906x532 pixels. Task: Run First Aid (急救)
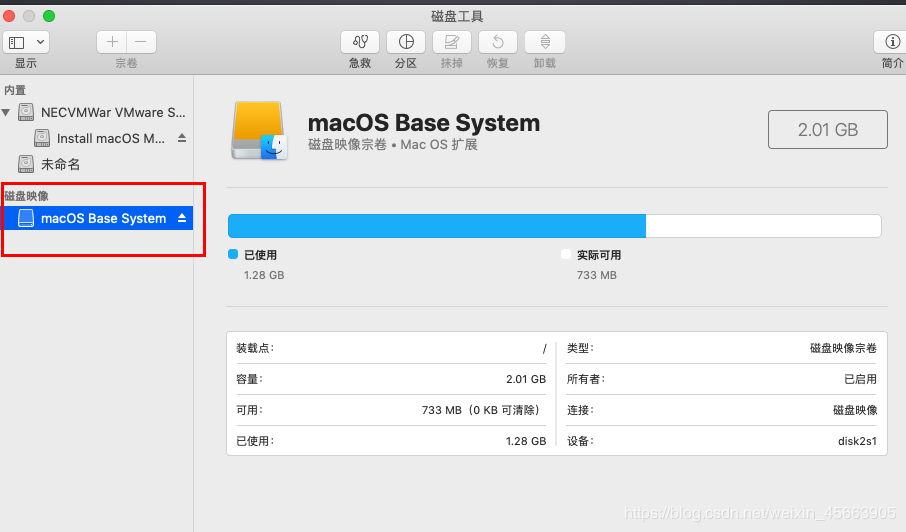(360, 42)
